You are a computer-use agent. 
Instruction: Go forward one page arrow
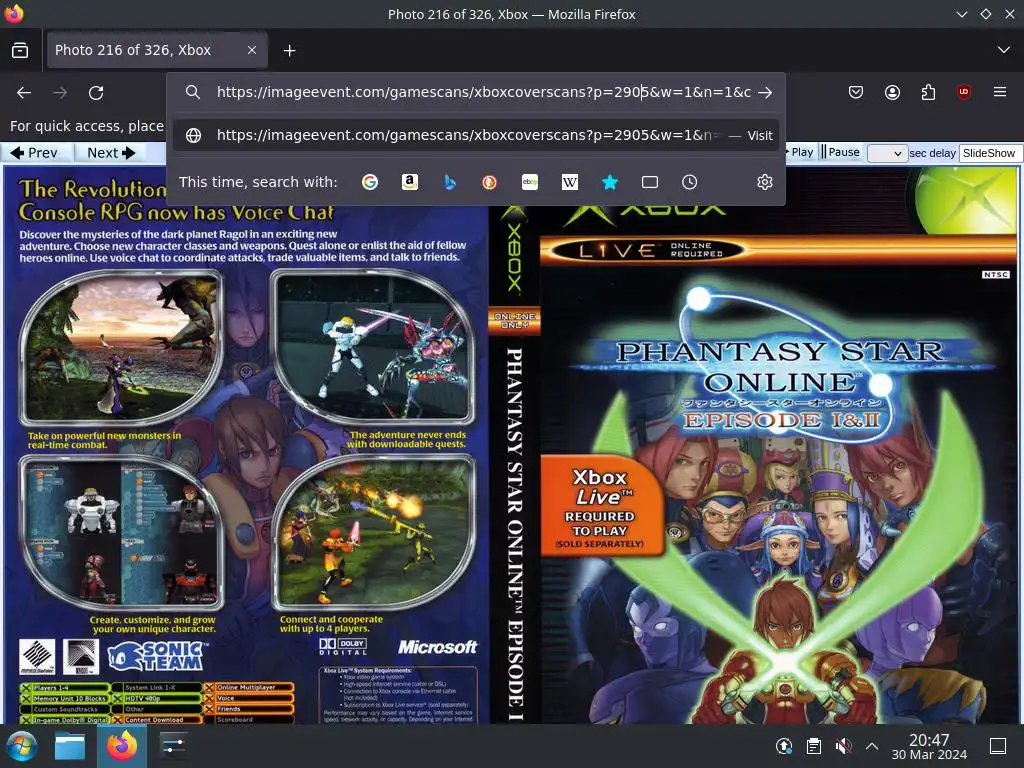(60, 93)
